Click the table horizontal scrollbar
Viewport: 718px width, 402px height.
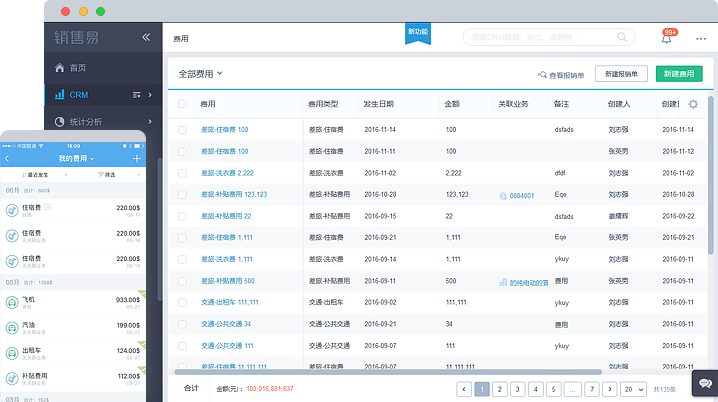388,372
